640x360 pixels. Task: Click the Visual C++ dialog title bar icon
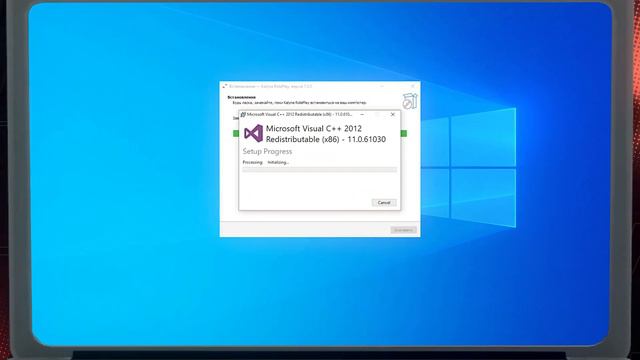point(243,115)
